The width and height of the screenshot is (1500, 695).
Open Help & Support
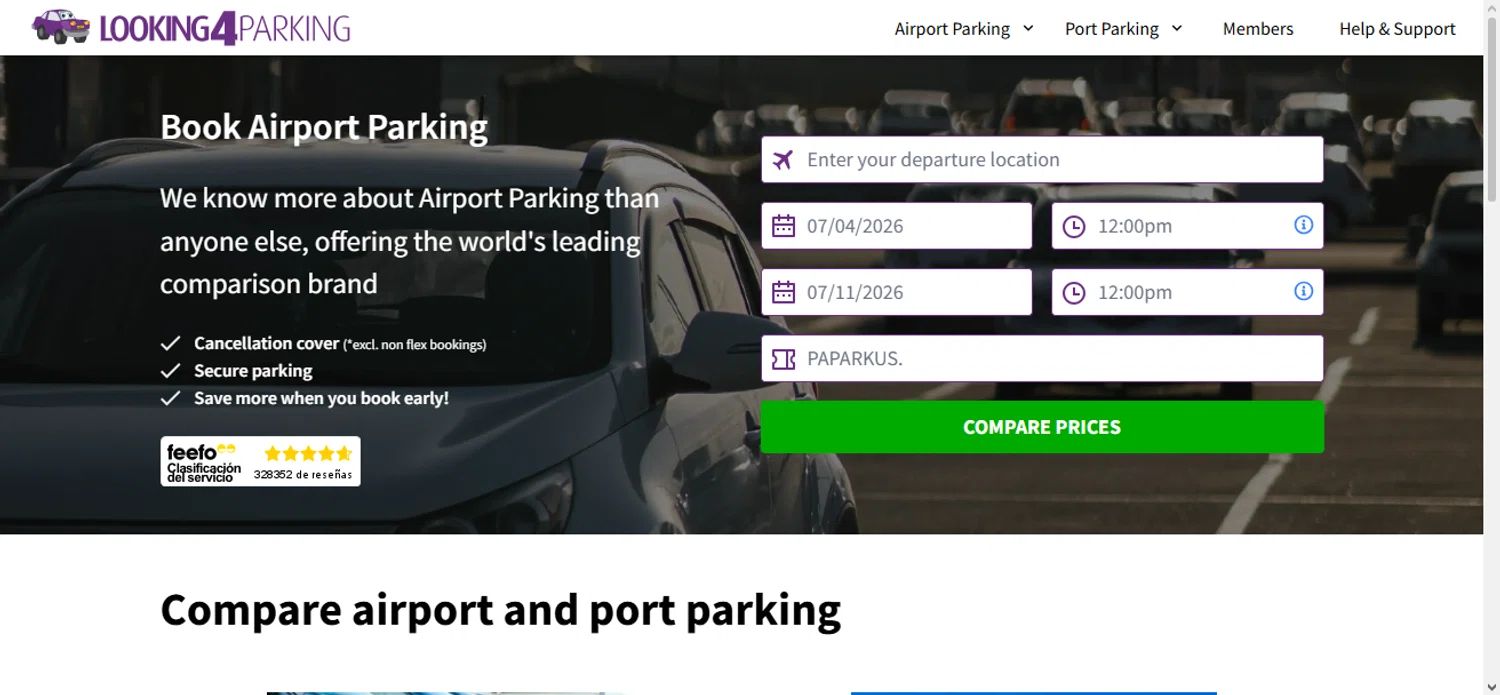[x=1397, y=29]
